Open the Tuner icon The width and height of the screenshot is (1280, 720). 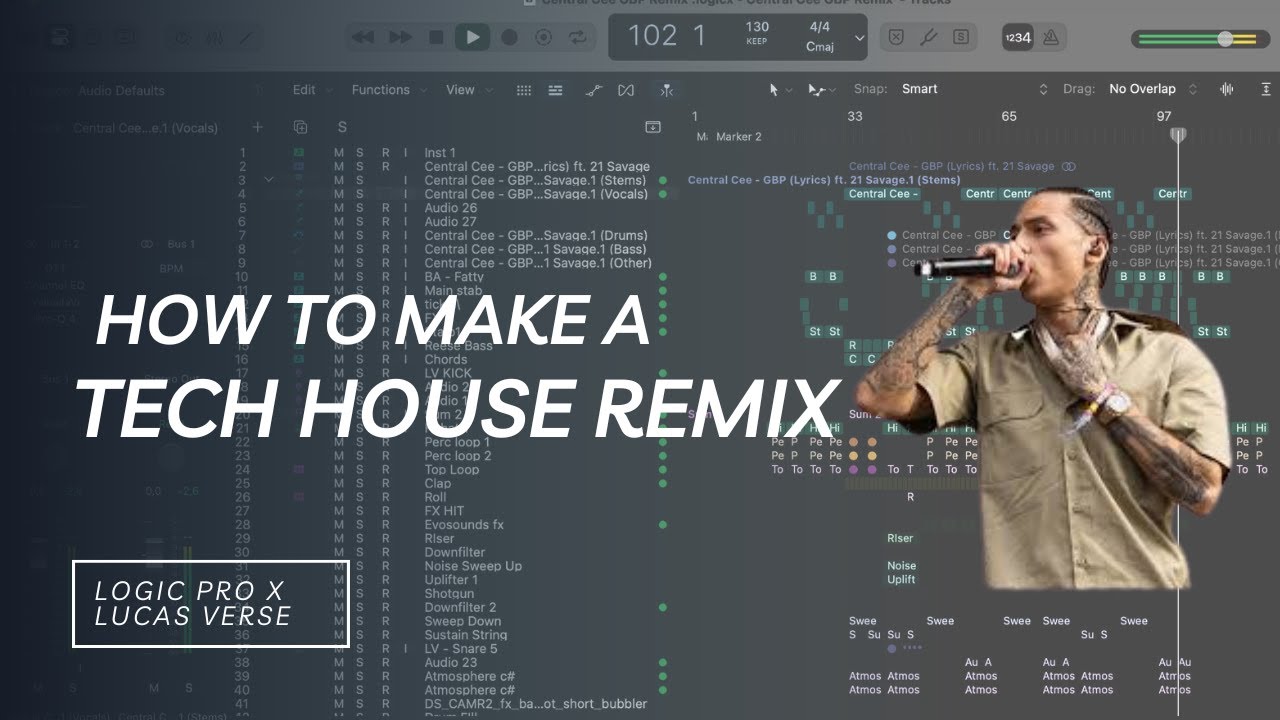[x=928, y=38]
